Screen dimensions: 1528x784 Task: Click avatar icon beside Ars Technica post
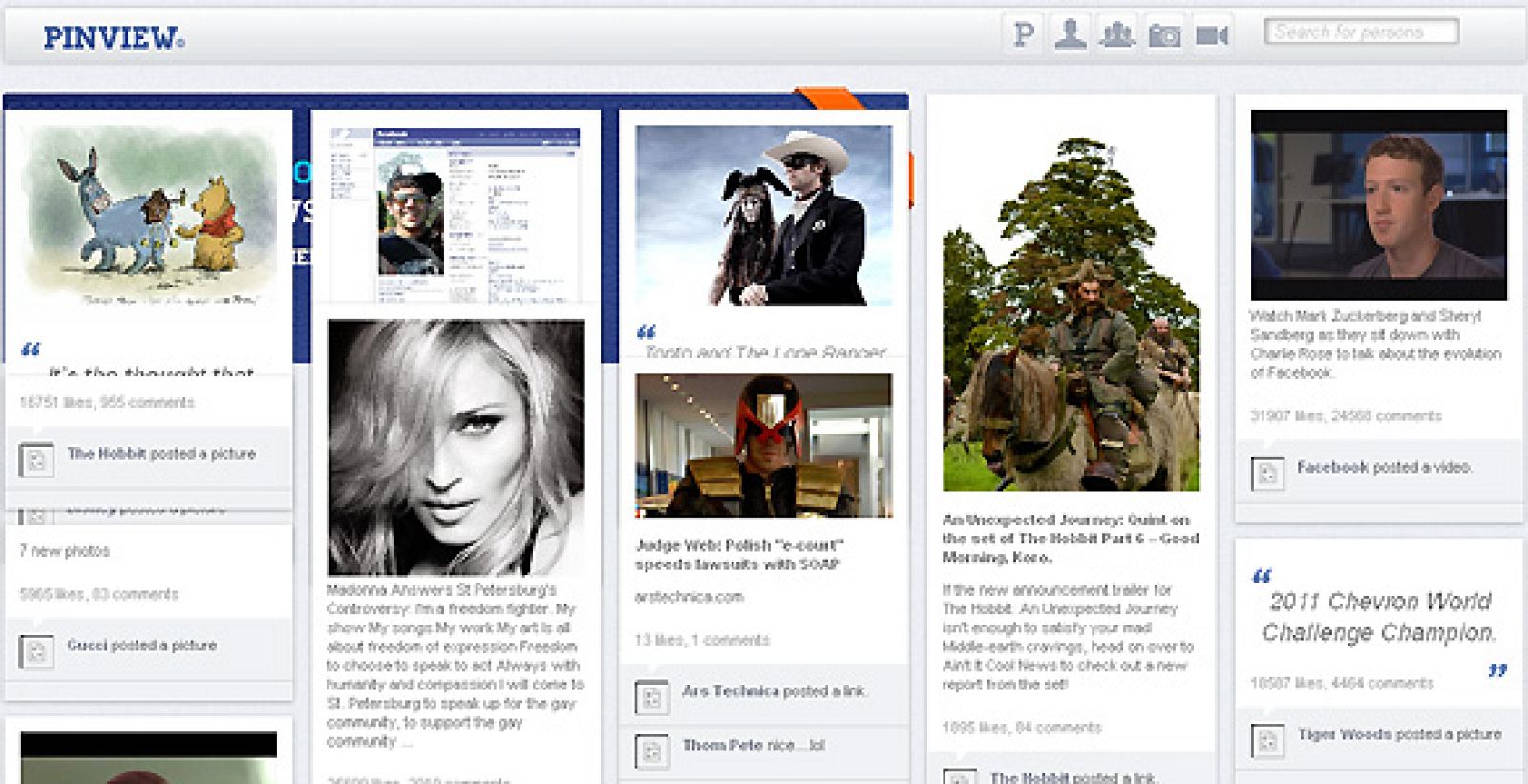pyautogui.click(x=651, y=697)
